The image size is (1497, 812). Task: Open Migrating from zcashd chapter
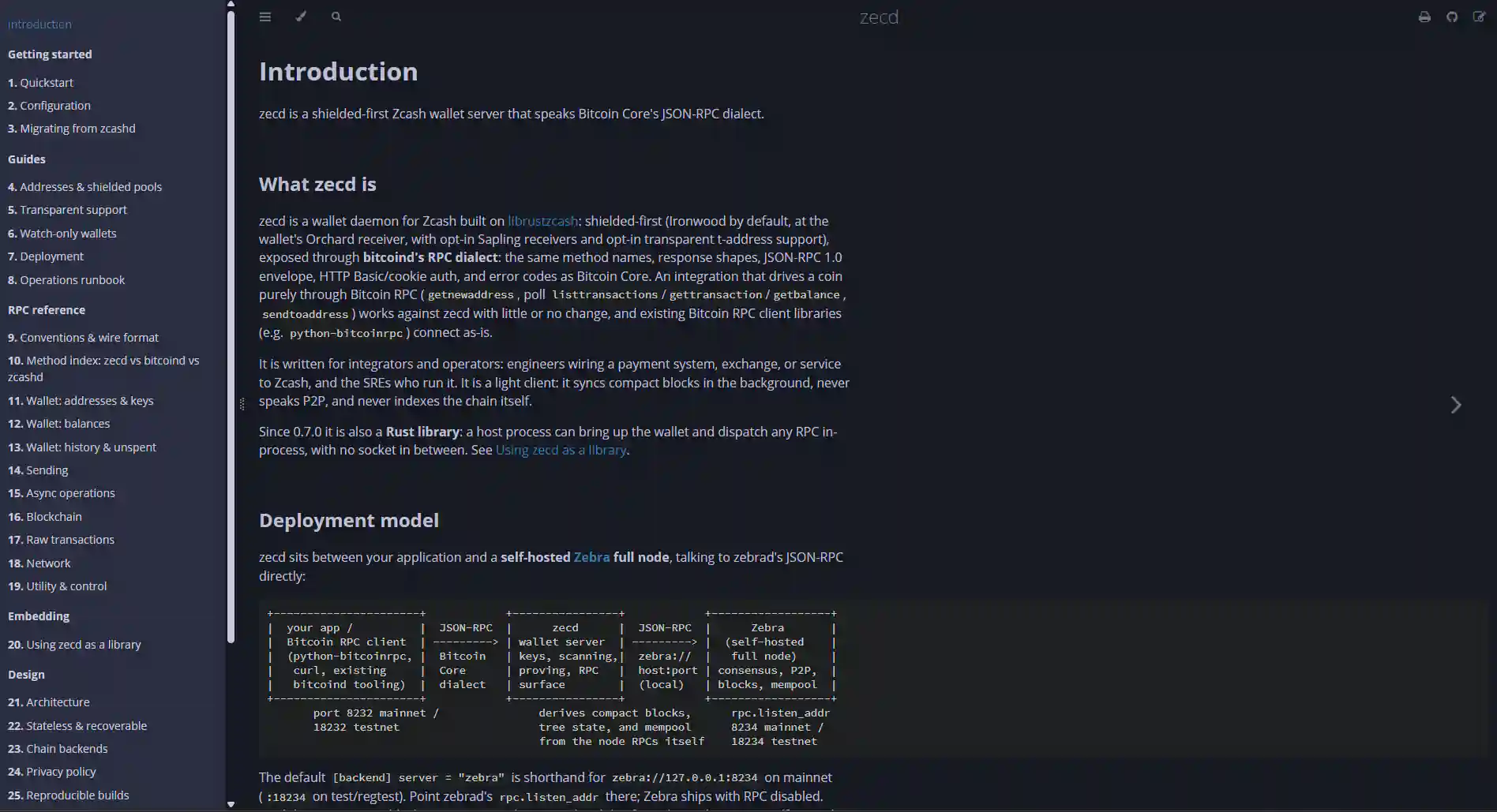tap(72, 129)
